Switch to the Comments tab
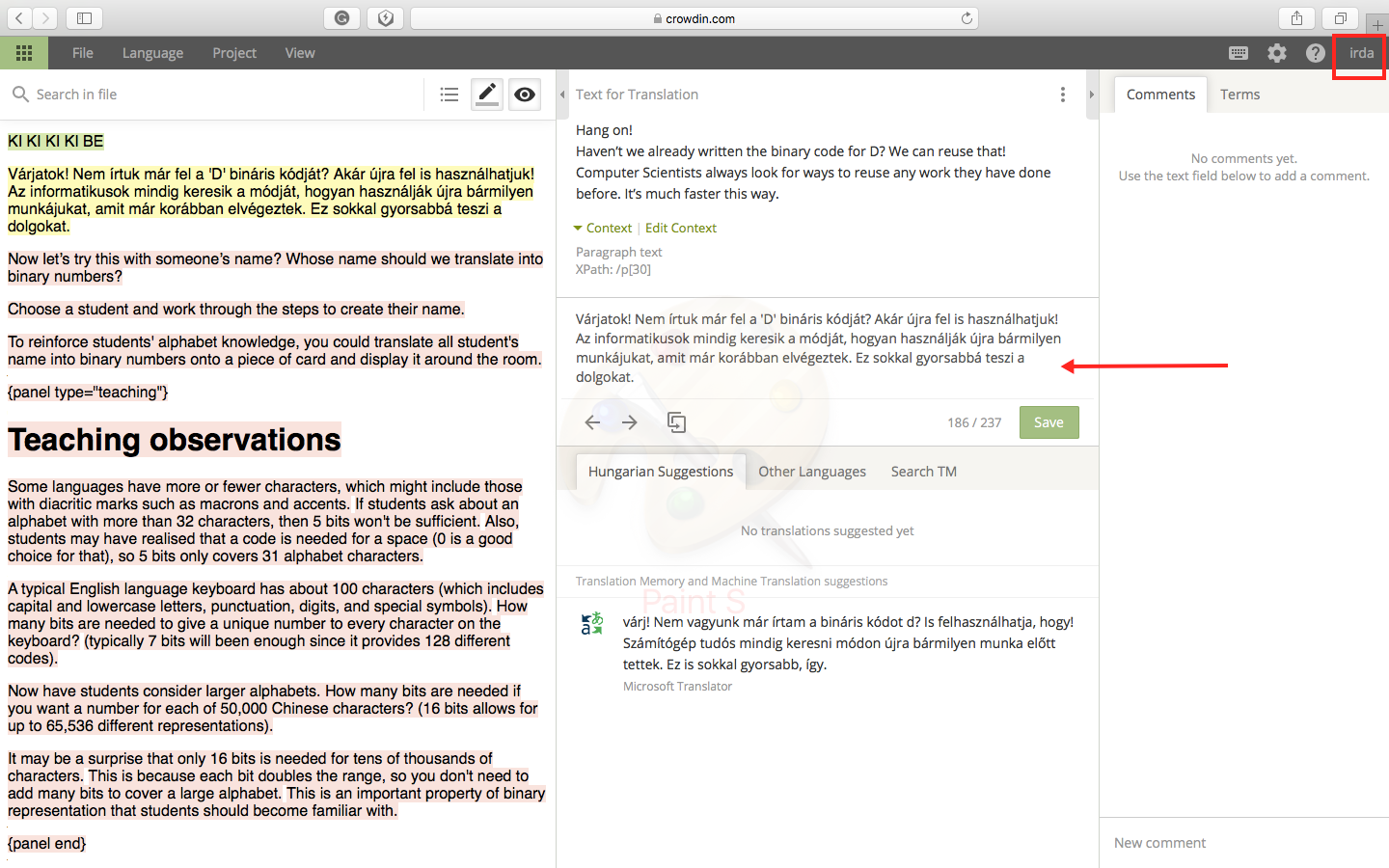 point(1160,95)
